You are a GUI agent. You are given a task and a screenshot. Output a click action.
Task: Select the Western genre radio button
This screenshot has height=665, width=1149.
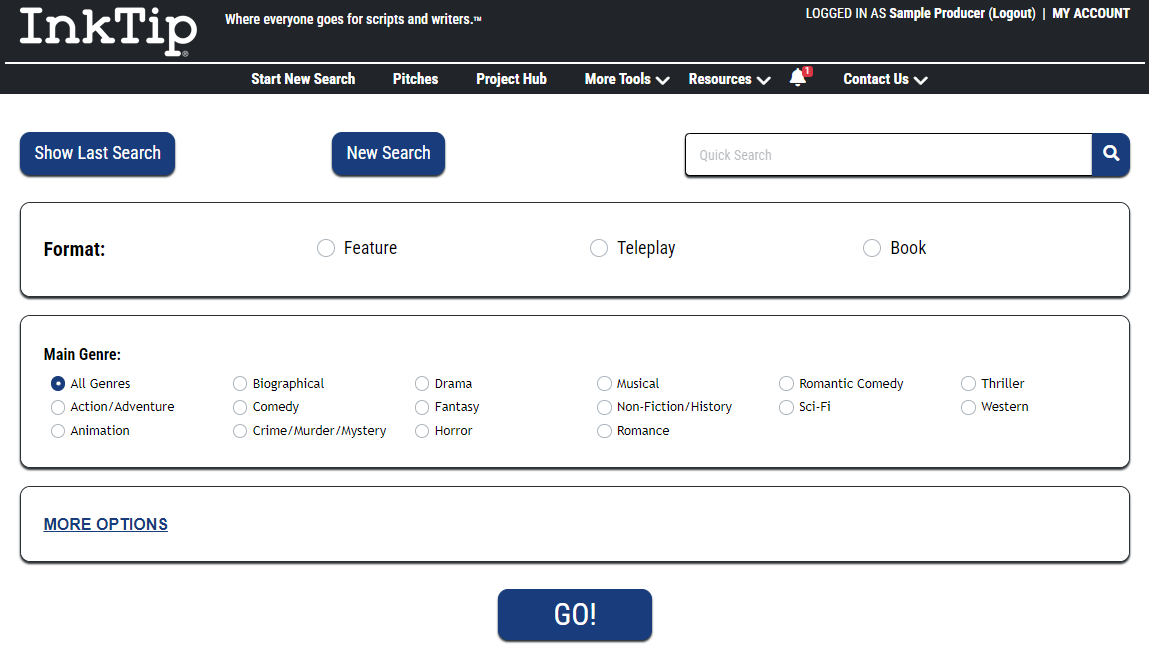click(x=969, y=407)
